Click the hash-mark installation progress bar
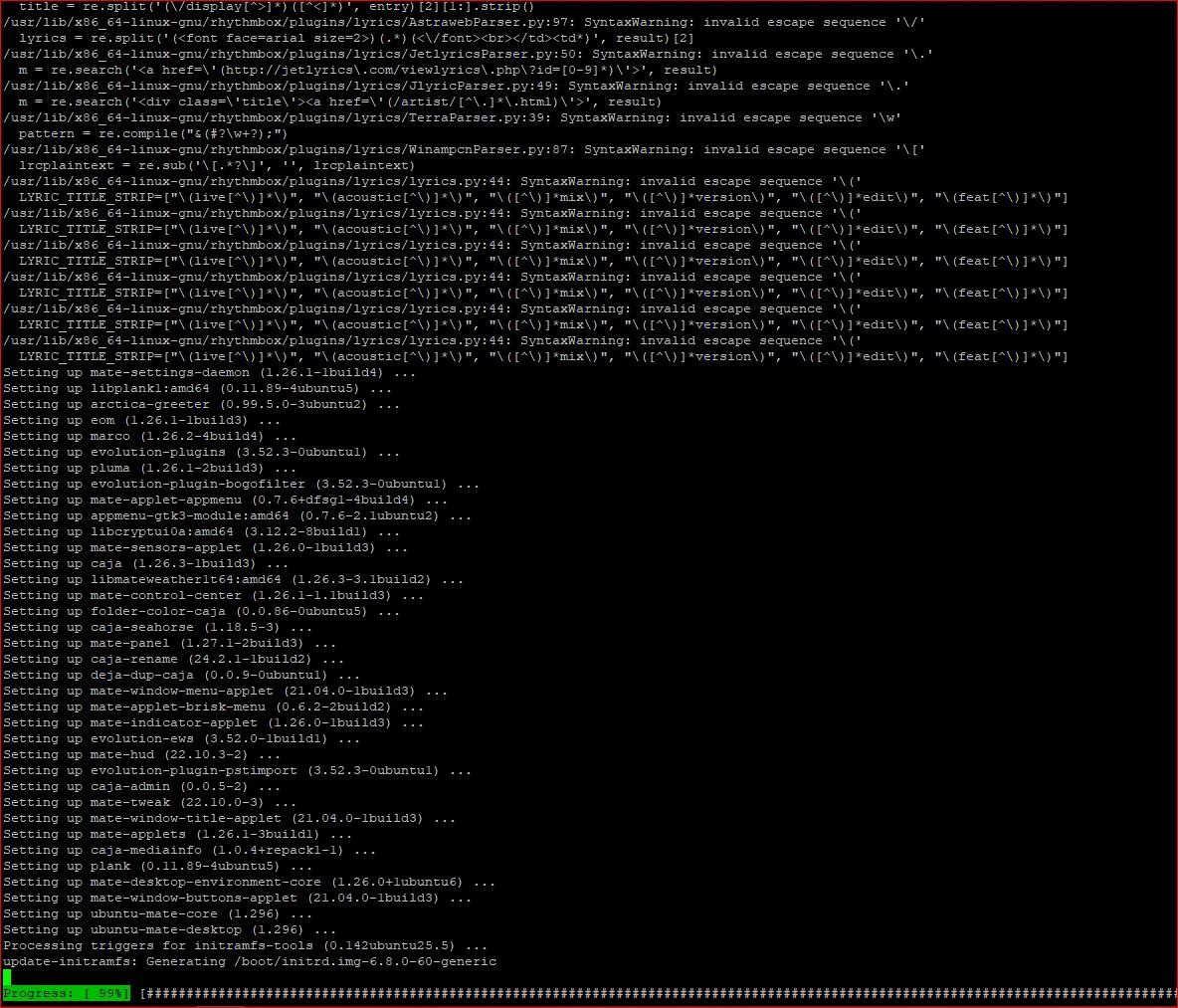Viewport: 1178px width, 1008px height. (x=658, y=993)
